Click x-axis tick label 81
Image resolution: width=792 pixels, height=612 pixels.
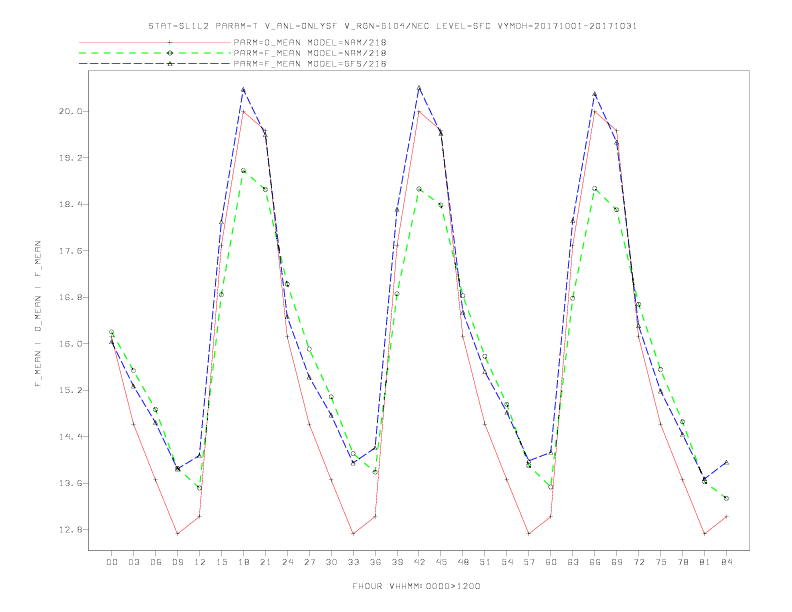(705, 562)
